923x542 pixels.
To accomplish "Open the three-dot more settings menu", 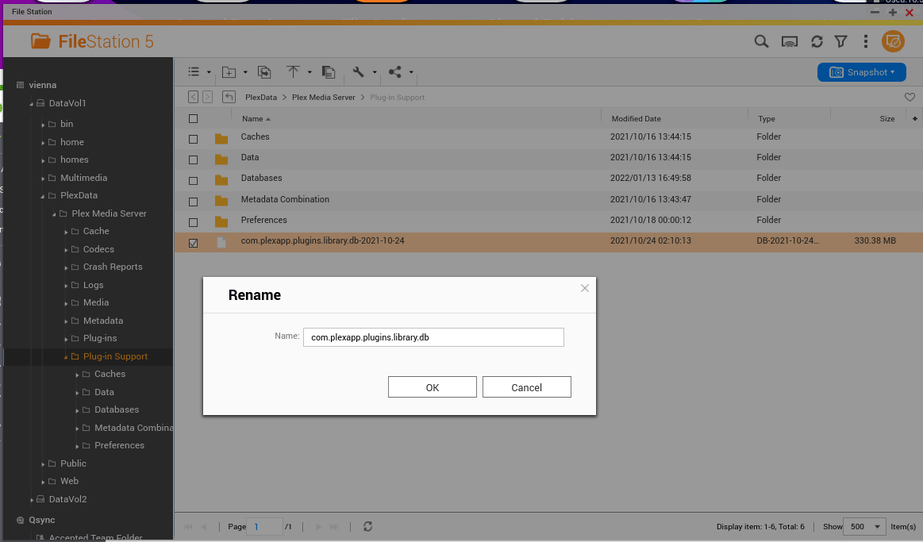I will 865,41.
